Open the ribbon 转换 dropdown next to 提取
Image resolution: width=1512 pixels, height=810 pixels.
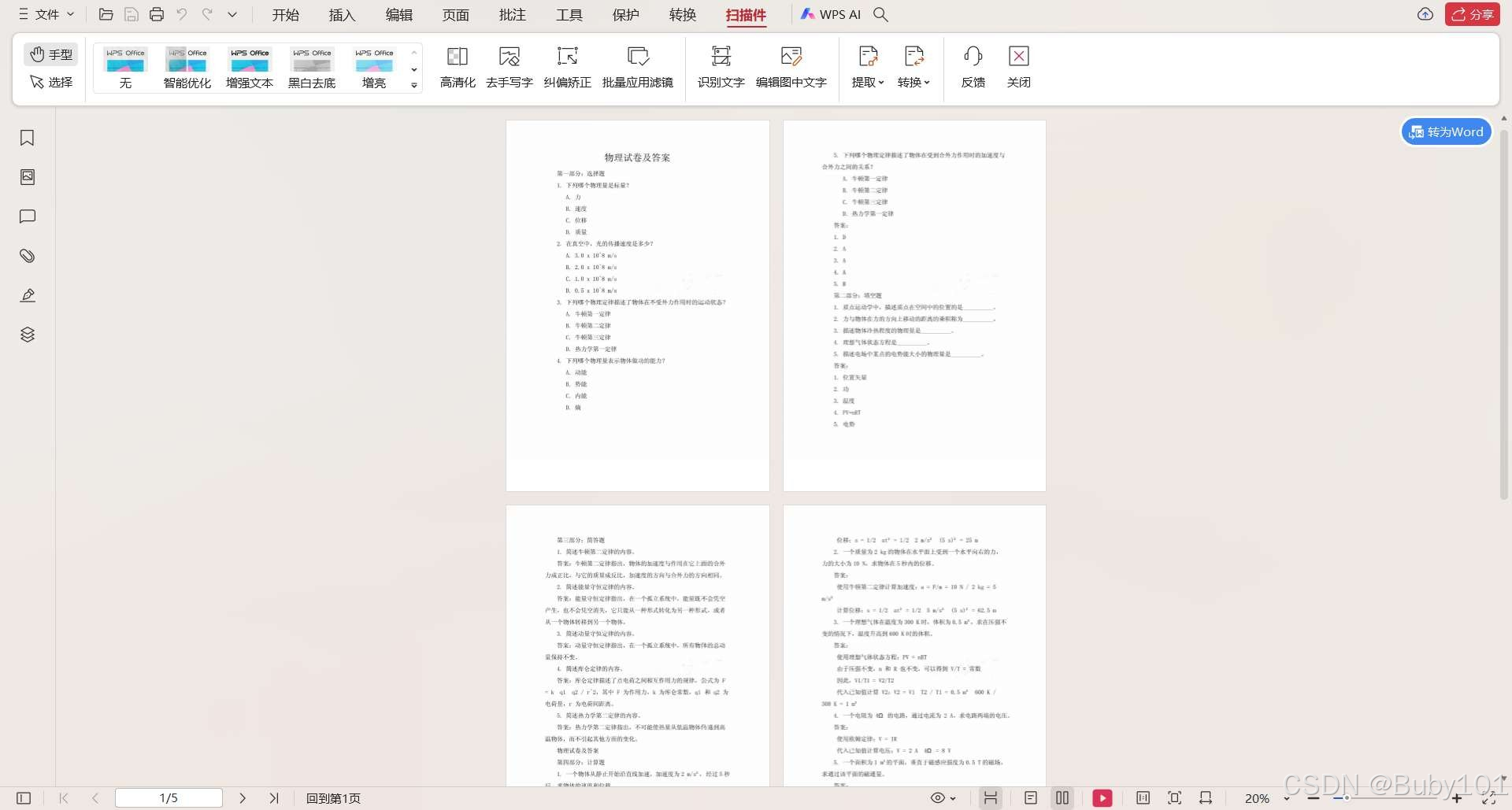[x=913, y=67]
